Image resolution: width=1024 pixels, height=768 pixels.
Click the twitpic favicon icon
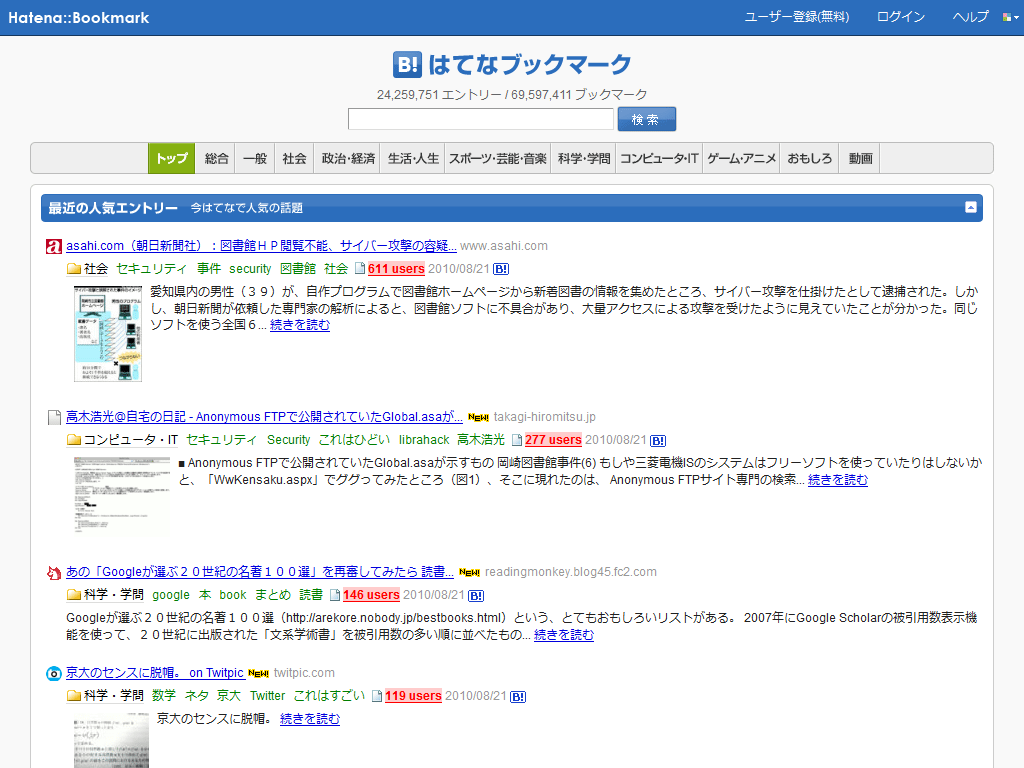pyautogui.click(x=54, y=673)
